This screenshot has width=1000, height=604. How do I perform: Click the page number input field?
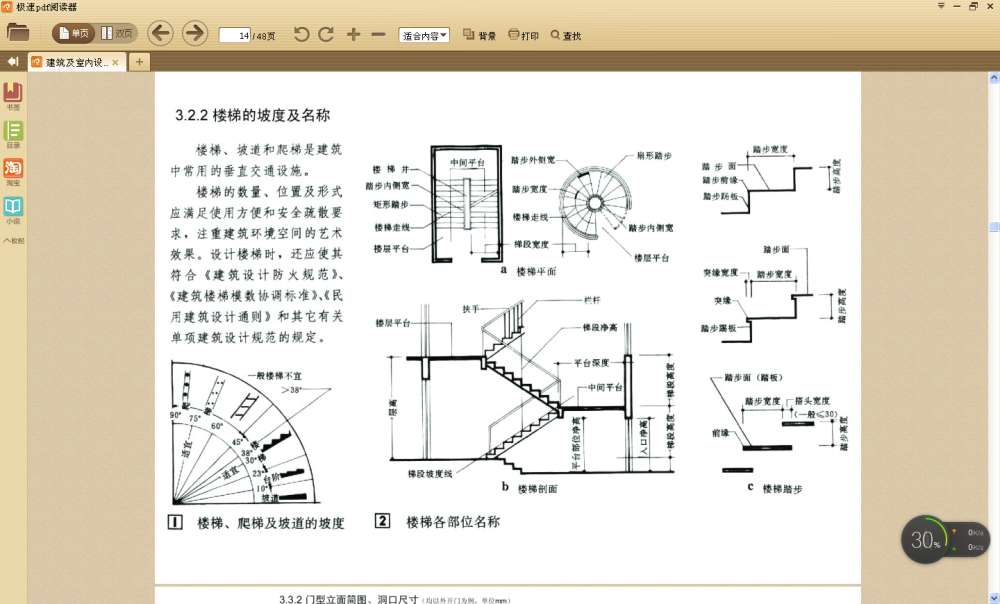[x=235, y=36]
